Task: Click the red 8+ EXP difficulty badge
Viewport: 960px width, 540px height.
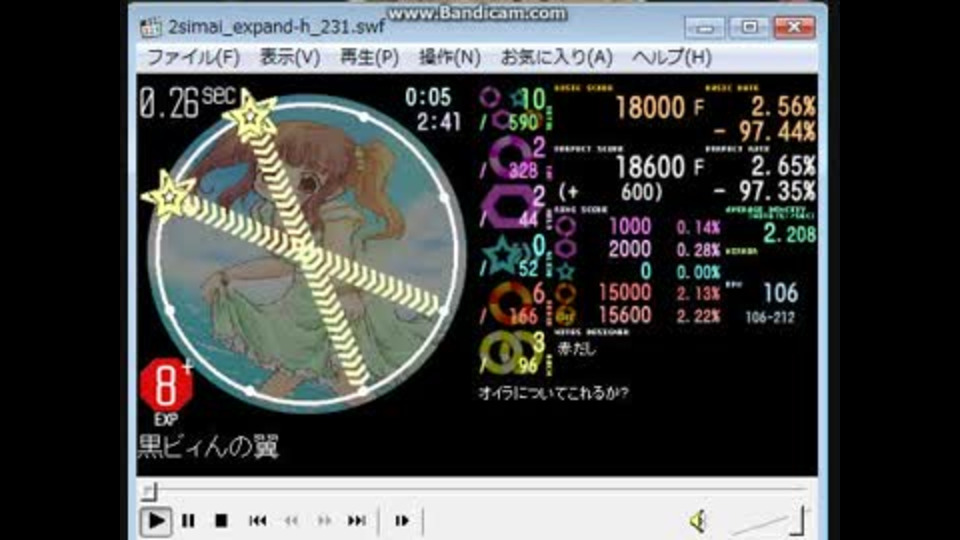Action: [166, 387]
